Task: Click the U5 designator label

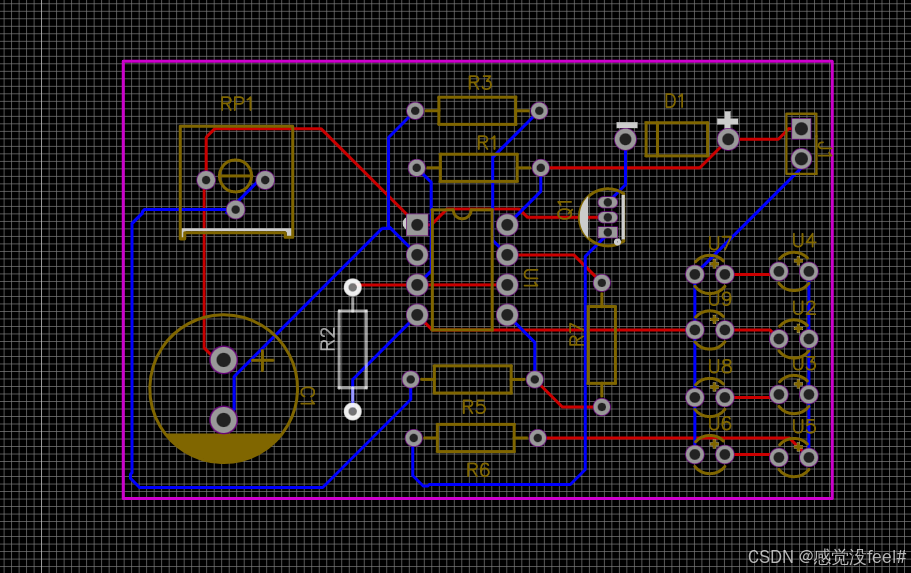Action: (x=804, y=427)
